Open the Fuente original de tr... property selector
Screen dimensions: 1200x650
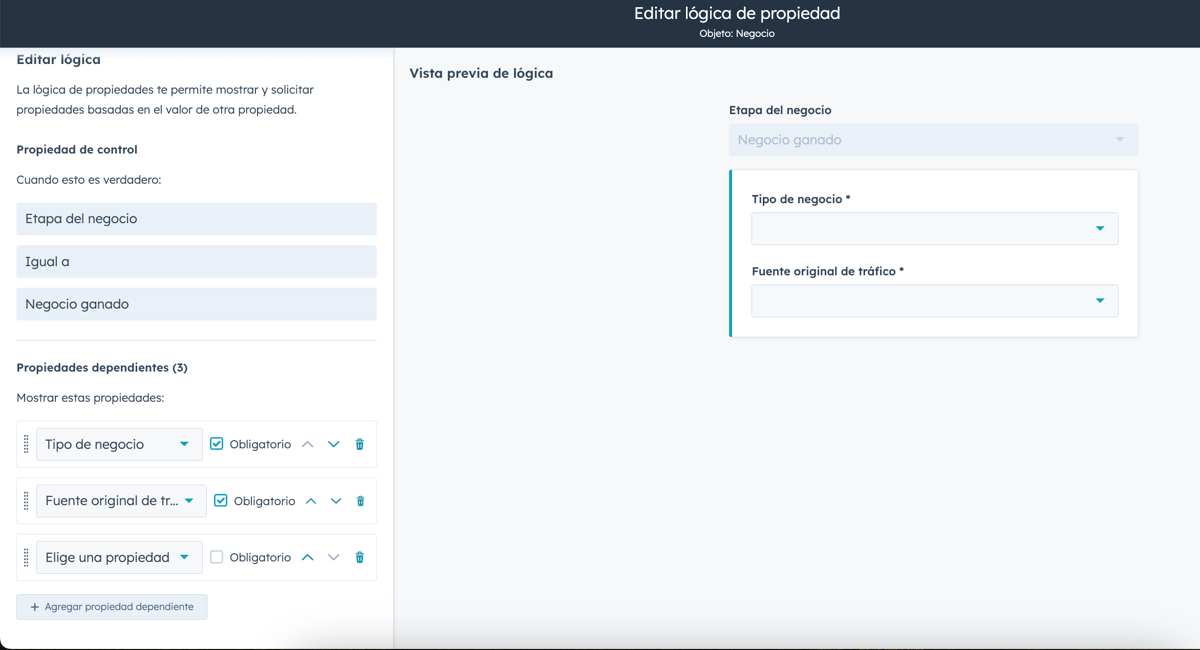point(121,501)
